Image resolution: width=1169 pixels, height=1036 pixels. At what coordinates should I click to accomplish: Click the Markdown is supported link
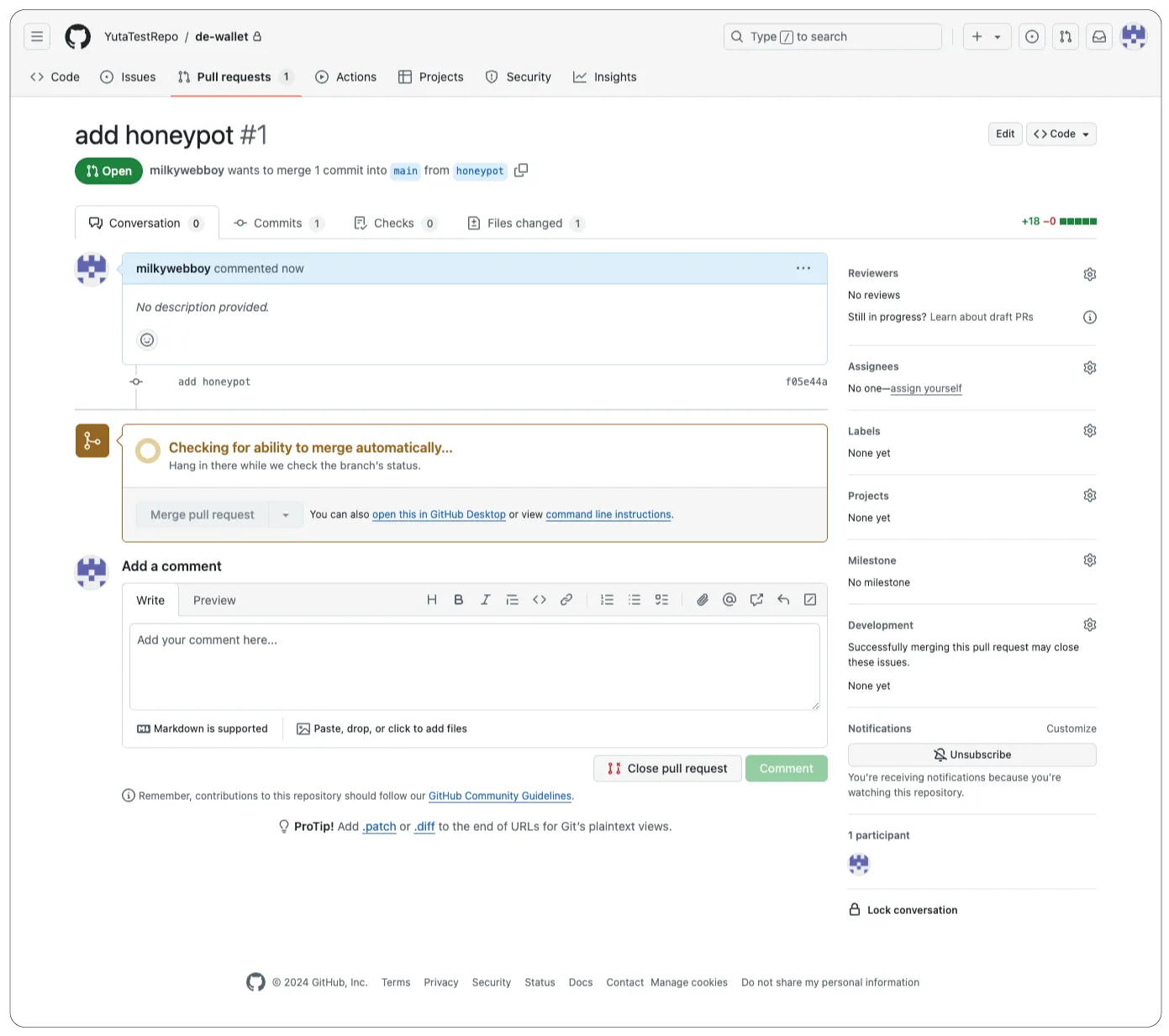(203, 729)
